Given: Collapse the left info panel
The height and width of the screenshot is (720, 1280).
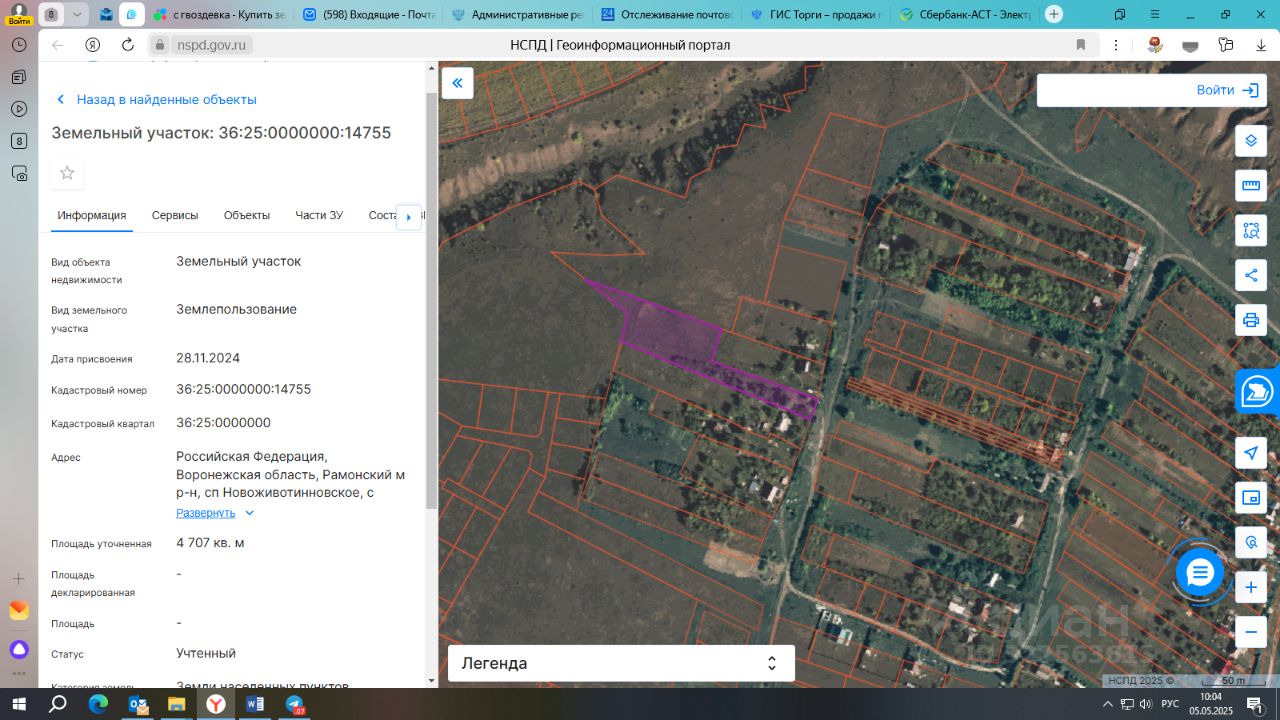Looking at the screenshot, I should coord(457,83).
